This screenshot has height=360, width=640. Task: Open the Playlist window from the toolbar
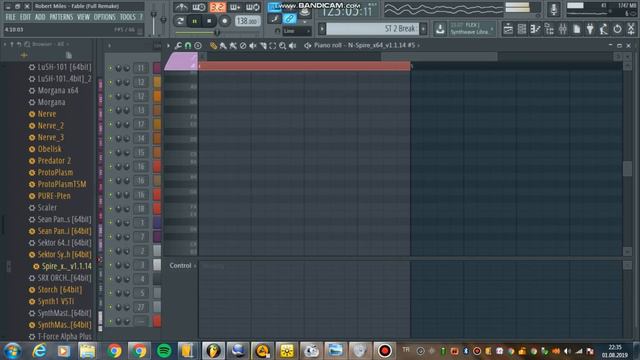508,29
